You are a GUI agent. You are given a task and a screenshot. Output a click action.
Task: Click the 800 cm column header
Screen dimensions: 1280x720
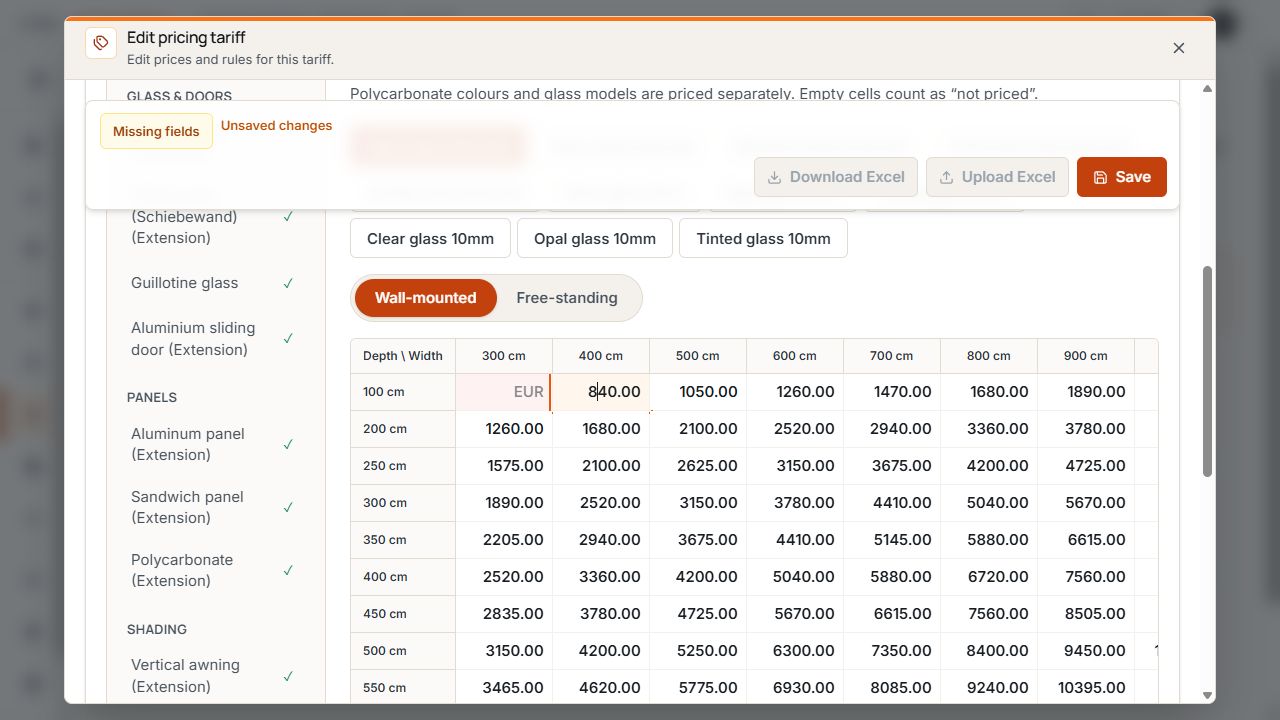(x=989, y=356)
